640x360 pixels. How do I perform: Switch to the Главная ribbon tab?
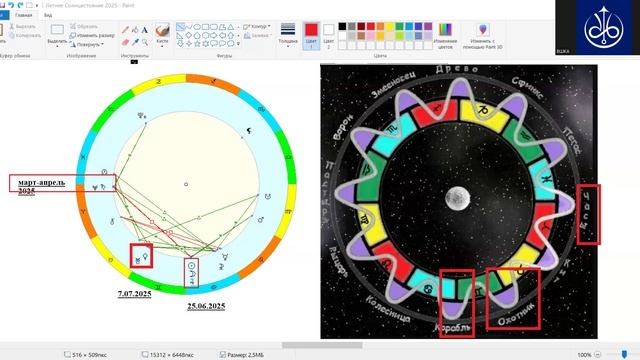23,15
